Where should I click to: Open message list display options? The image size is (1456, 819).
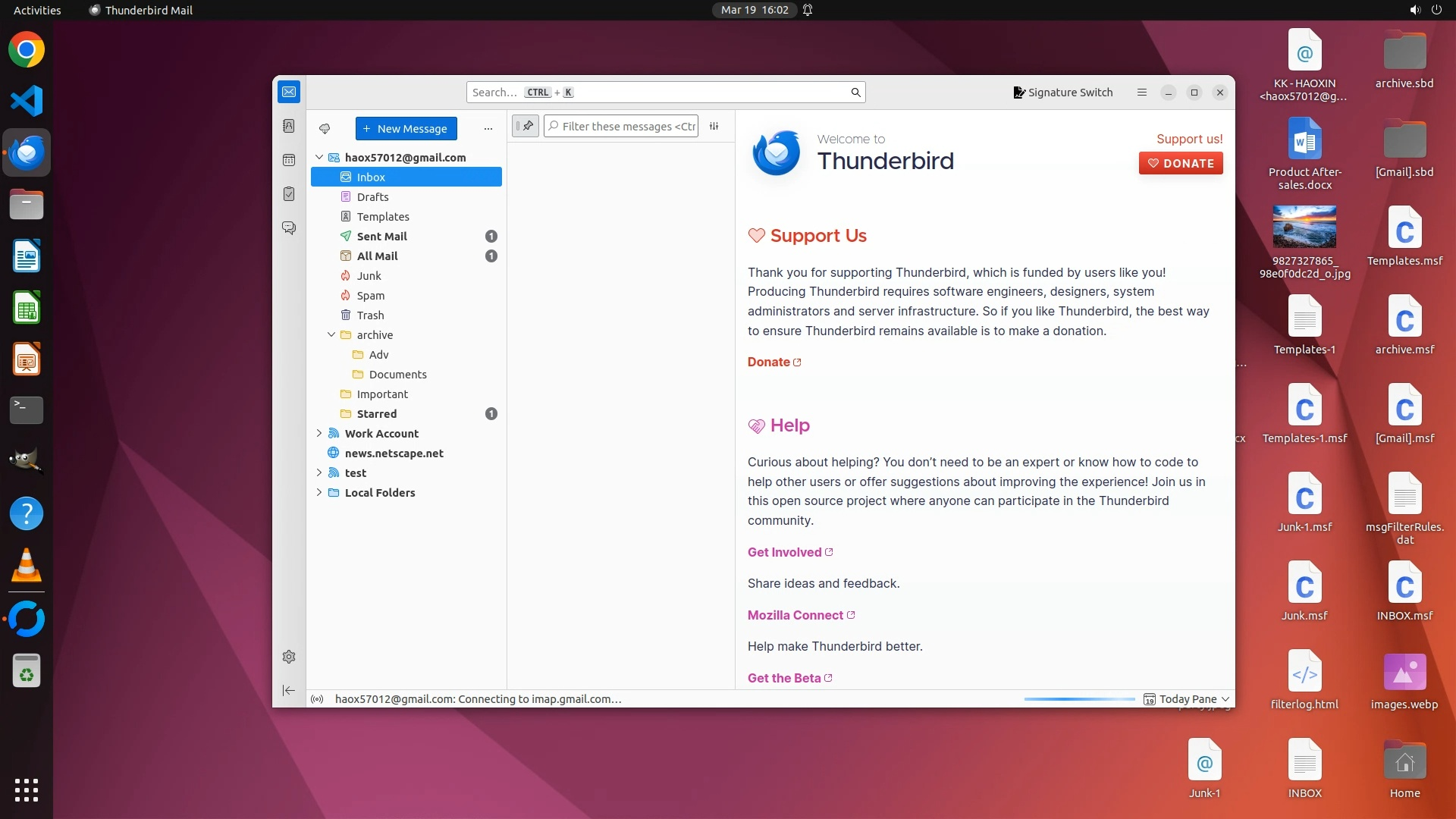[714, 127]
